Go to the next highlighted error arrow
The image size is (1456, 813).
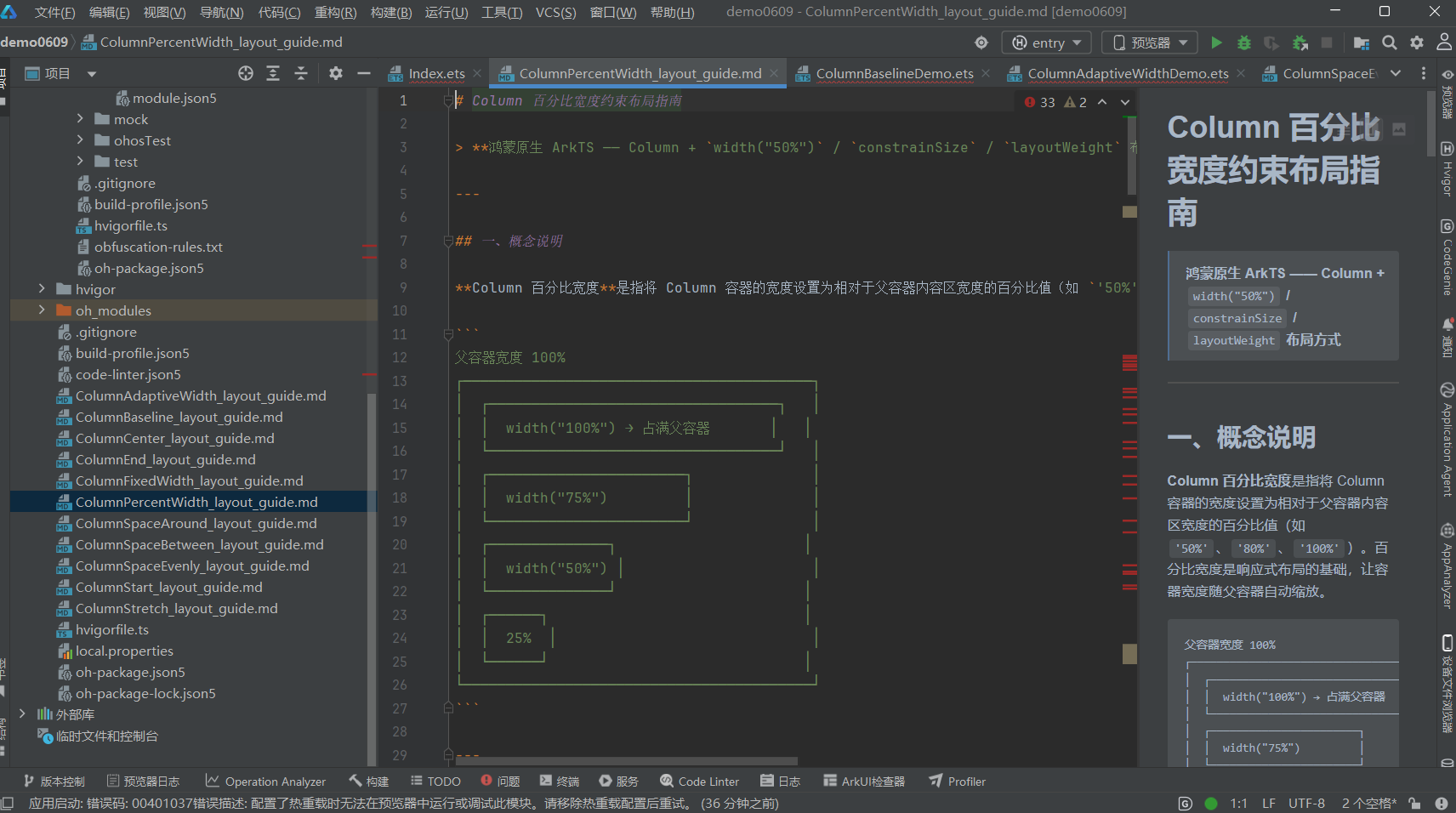click(1125, 102)
